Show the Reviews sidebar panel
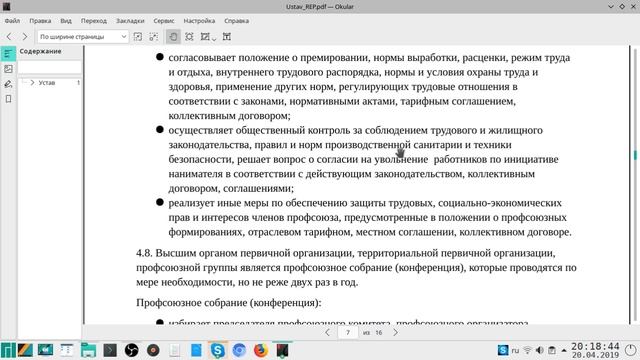Image resolution: width=640 pixels, height=360 pixels. pos(8,84)
